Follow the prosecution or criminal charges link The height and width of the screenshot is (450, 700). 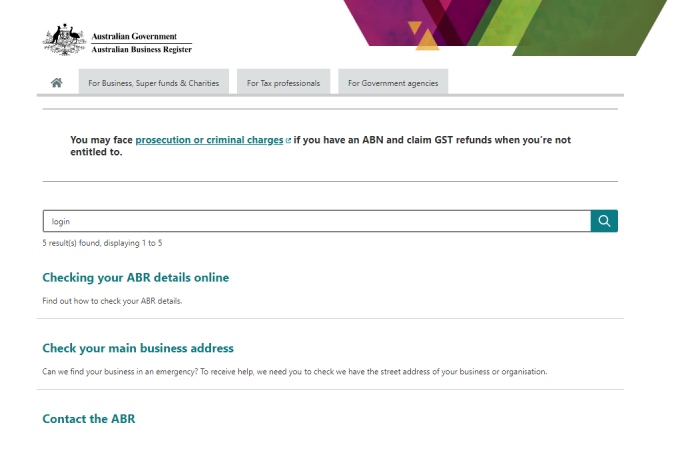[209, 140]
